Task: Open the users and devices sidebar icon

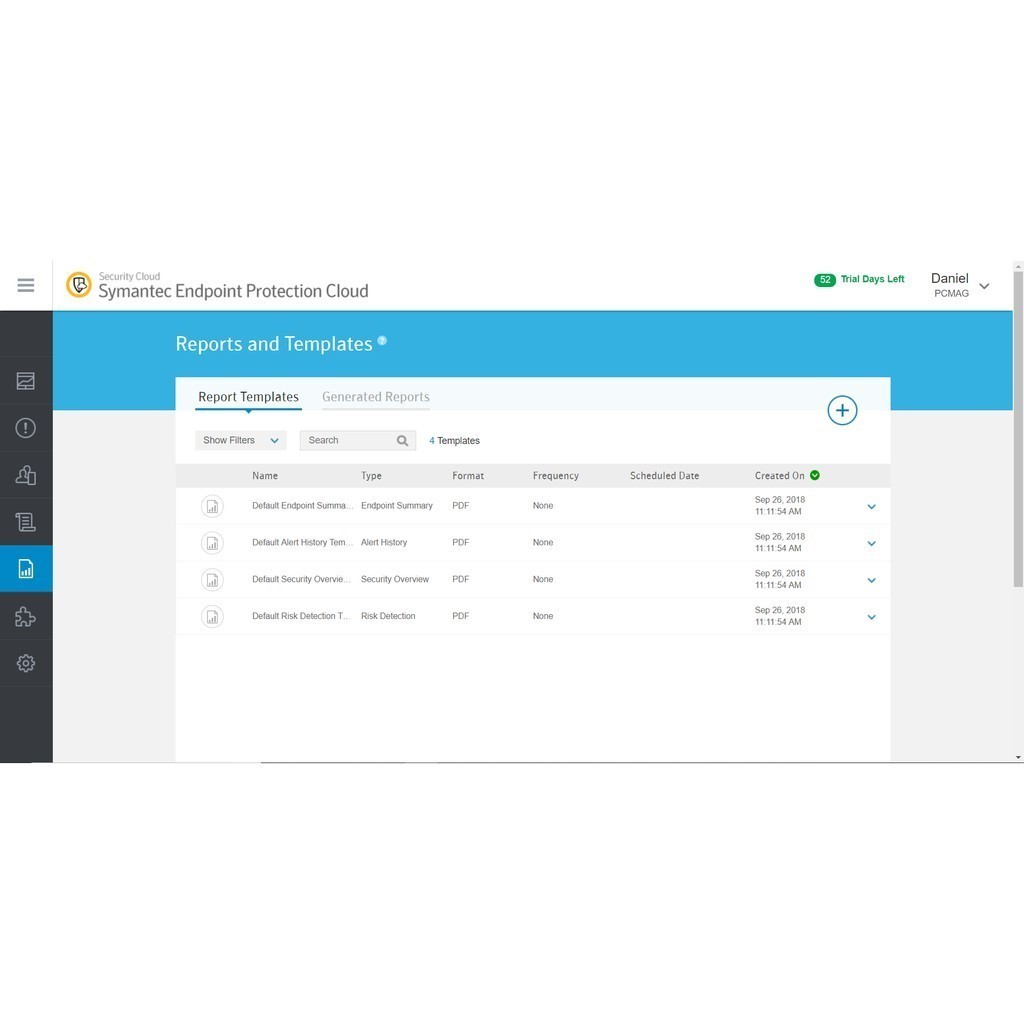Action: point(26,475)
